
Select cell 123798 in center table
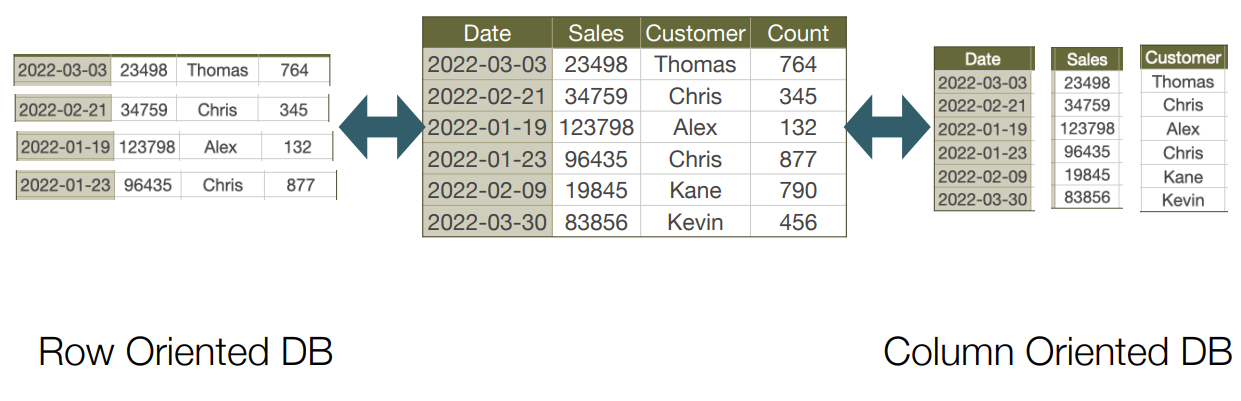coord(597,127)
